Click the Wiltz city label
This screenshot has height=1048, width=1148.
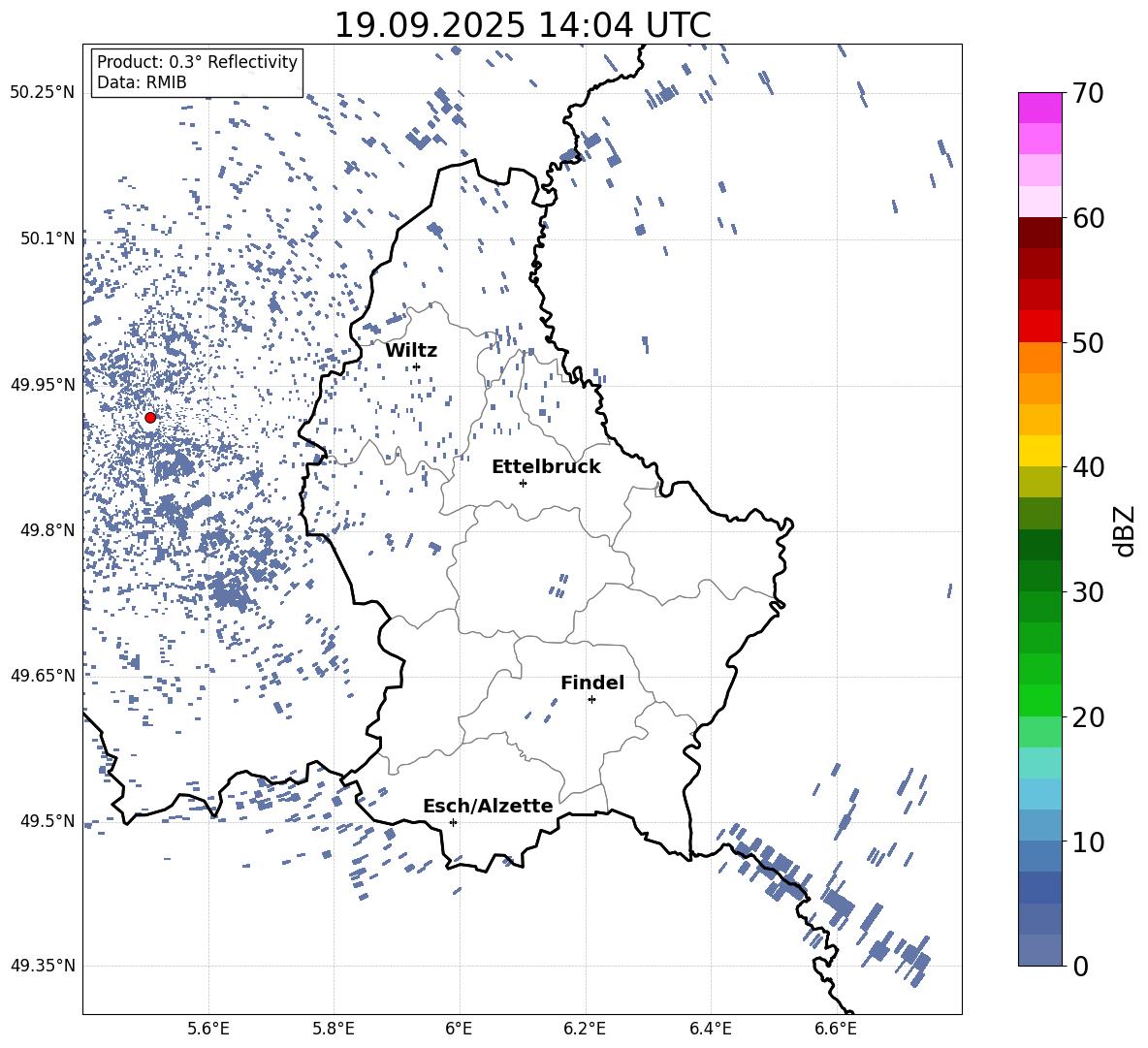[411, 351]
